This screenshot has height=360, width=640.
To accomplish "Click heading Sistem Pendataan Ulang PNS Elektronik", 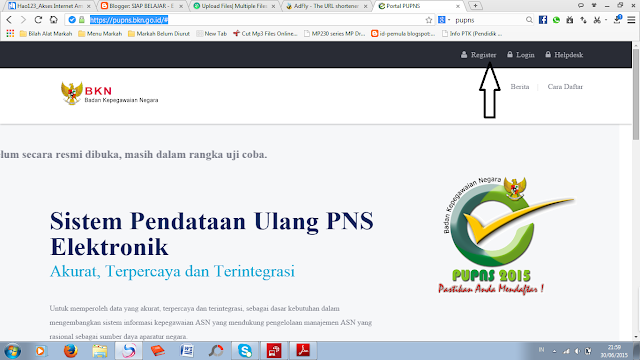I will (211, 234).
